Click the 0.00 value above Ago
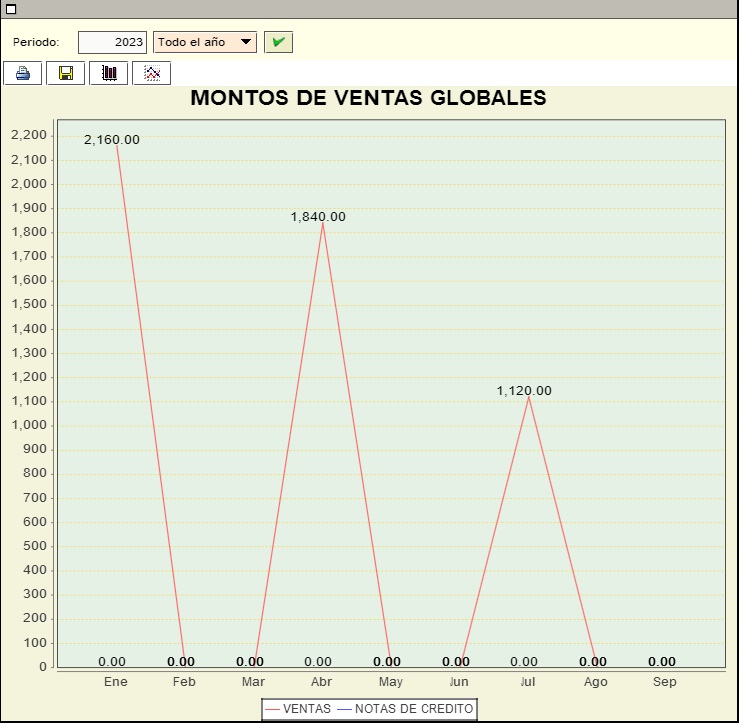The height and width of the screenshot is (723, 739). [593, 662]
